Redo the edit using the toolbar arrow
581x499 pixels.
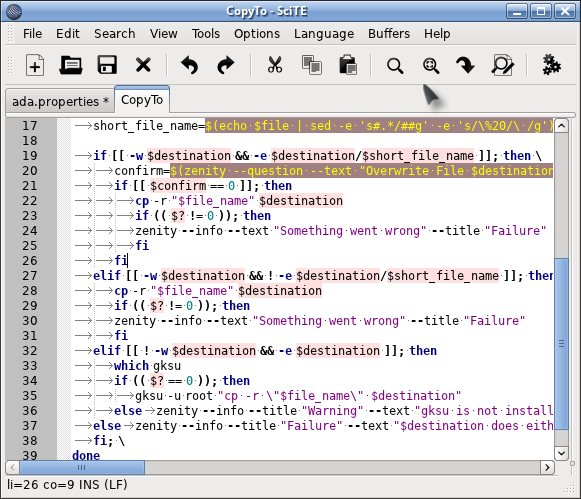tap(225, 65)
